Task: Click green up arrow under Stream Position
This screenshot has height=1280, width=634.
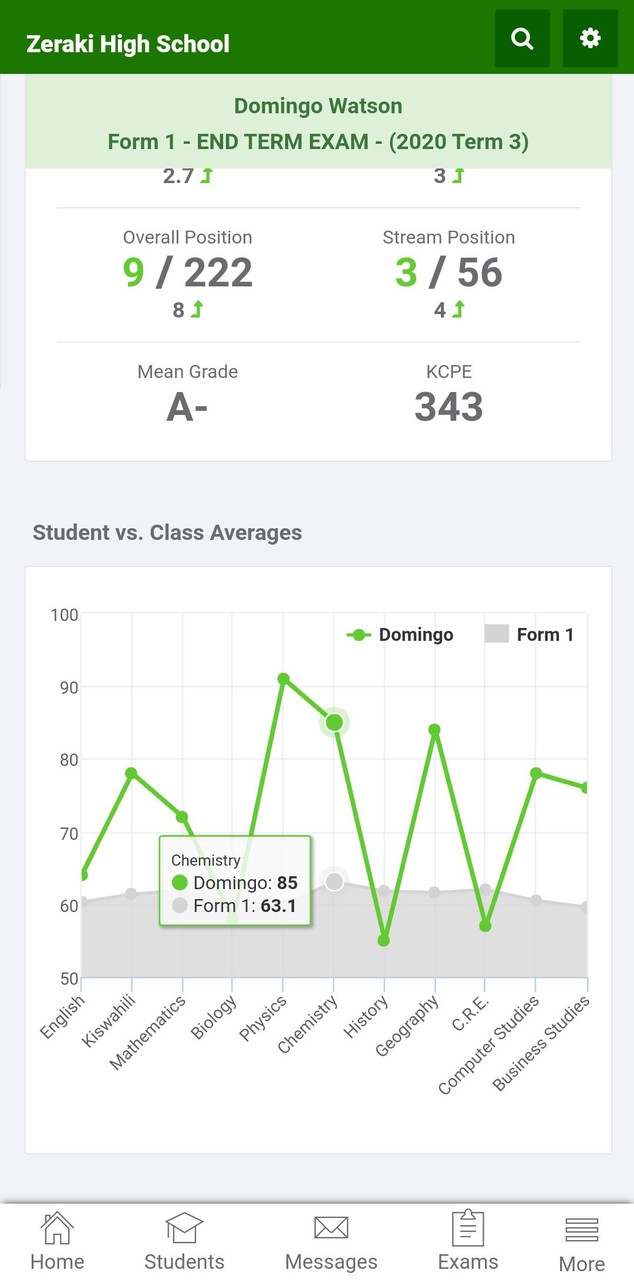Action: tap(458, 310)
